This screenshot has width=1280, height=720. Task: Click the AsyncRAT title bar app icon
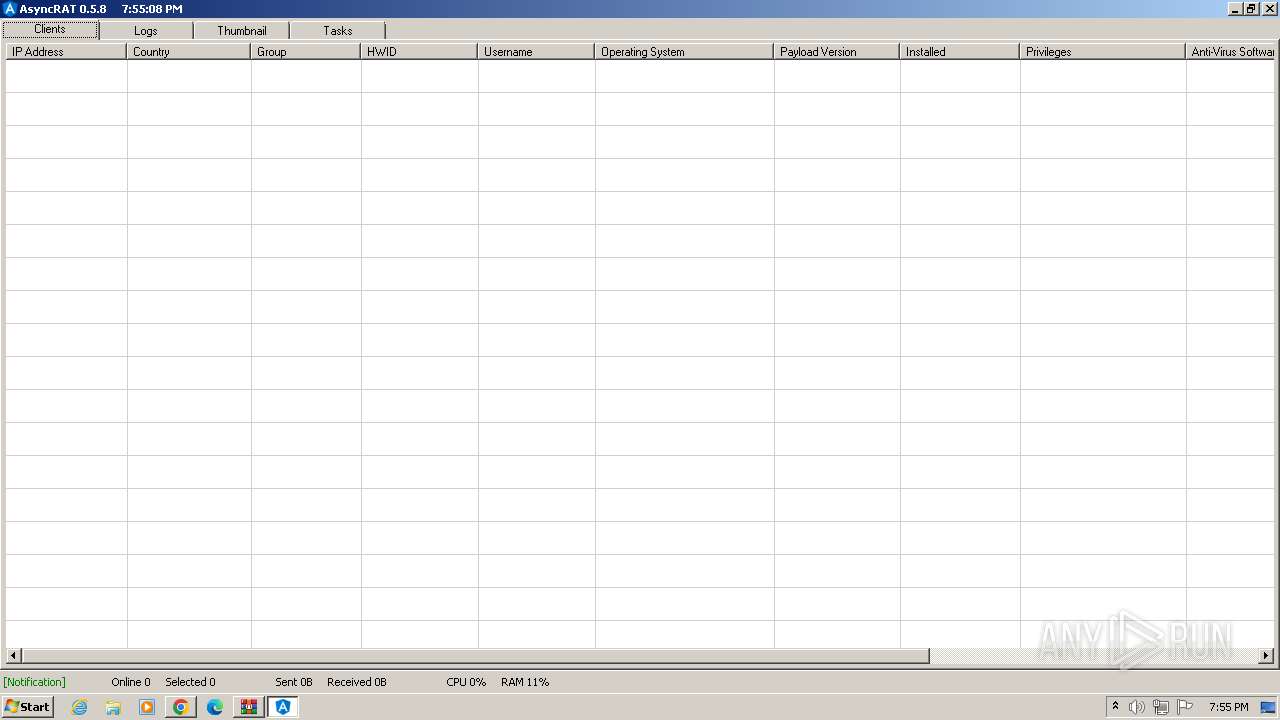click(10, 9)
